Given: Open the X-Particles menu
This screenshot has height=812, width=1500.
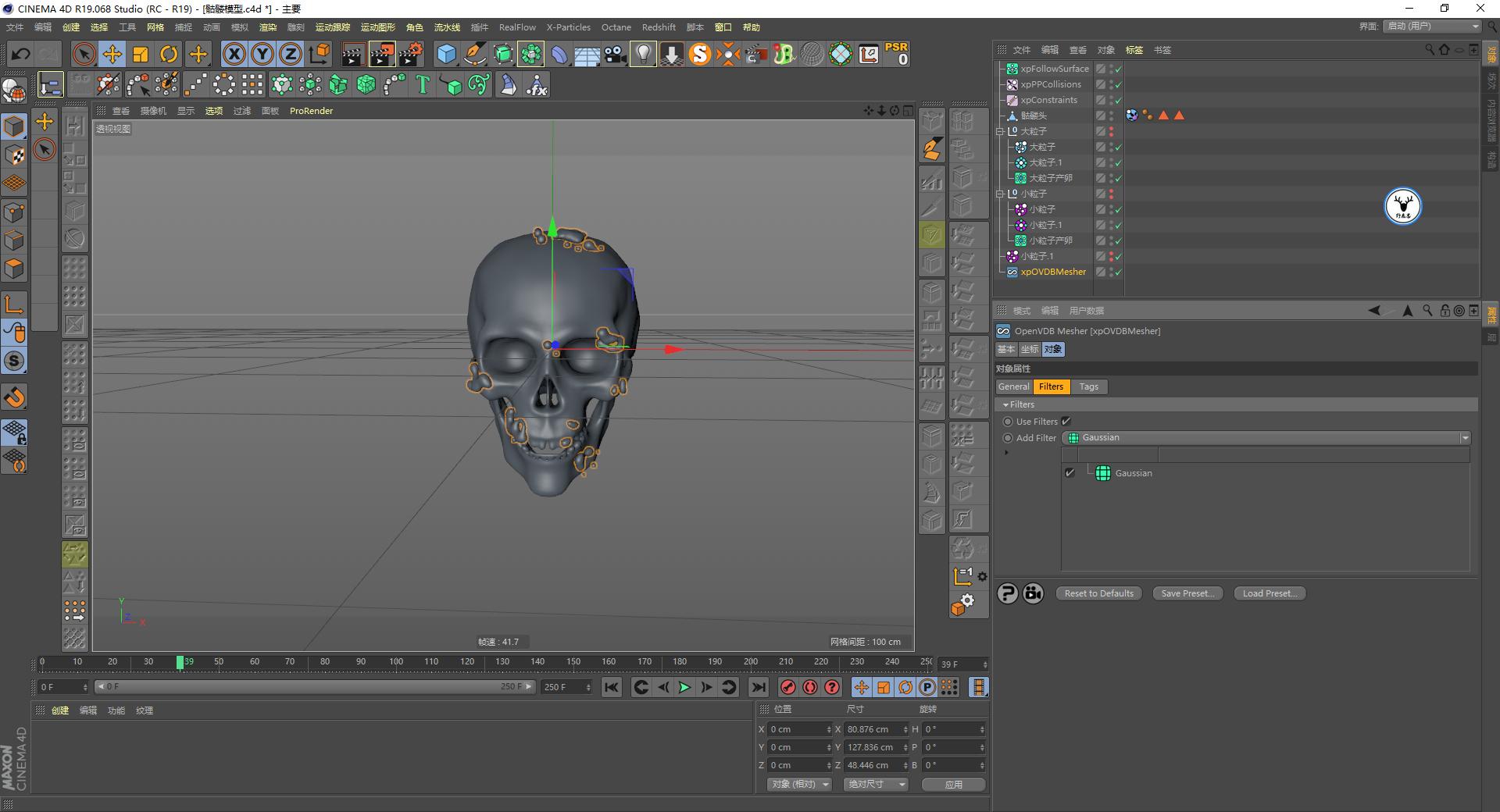Looking at the screenshot, I should (x=568, y=27).
